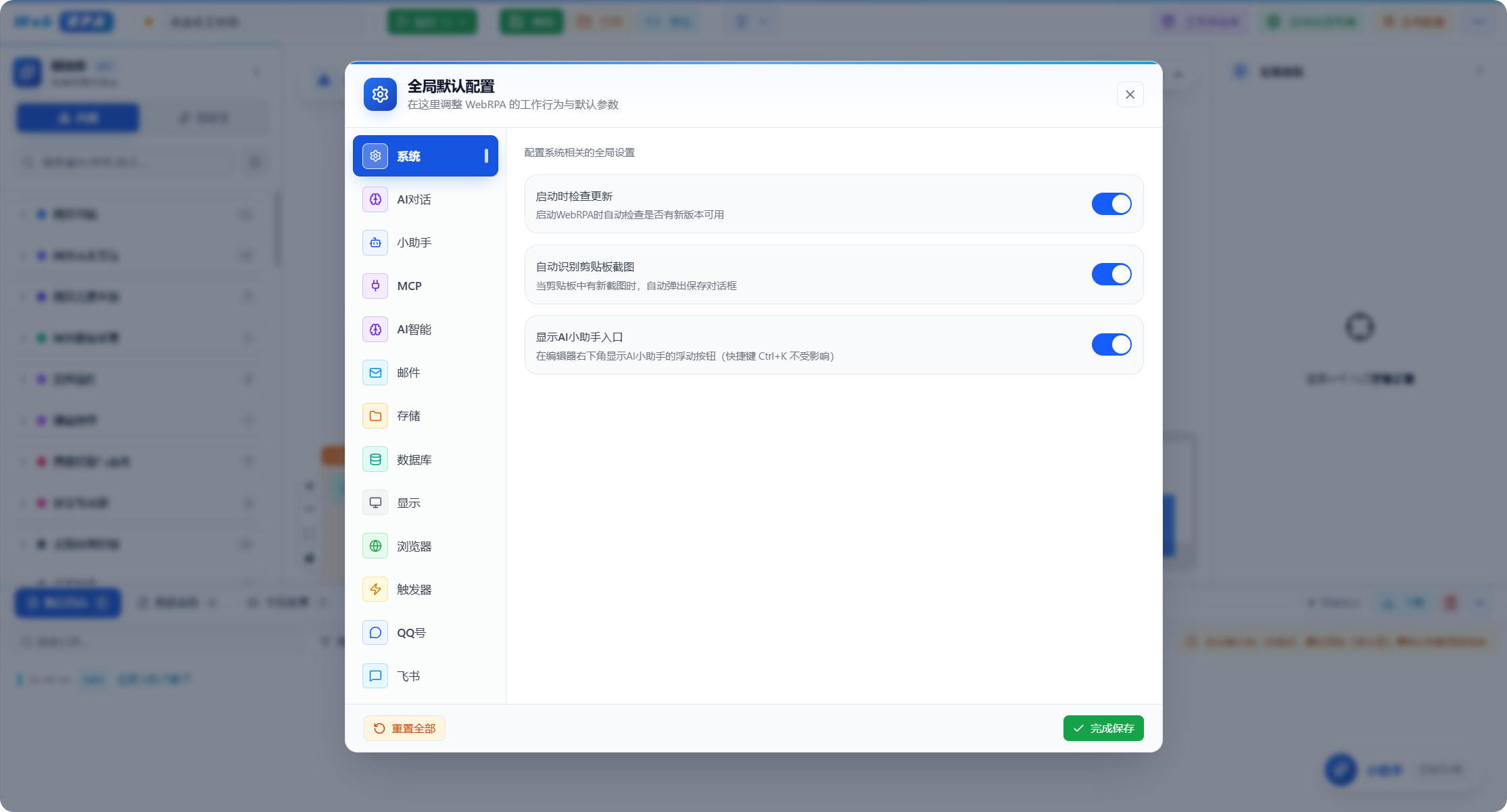1507x812 pixels.
Task: Click the 启动时检查更新 setting title
Action: [574, 197]
